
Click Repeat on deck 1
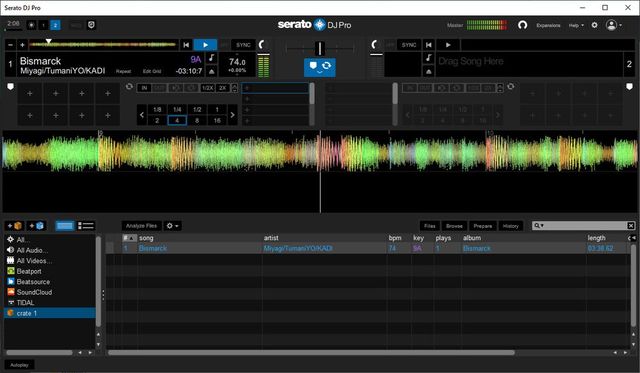pos(123,71)
